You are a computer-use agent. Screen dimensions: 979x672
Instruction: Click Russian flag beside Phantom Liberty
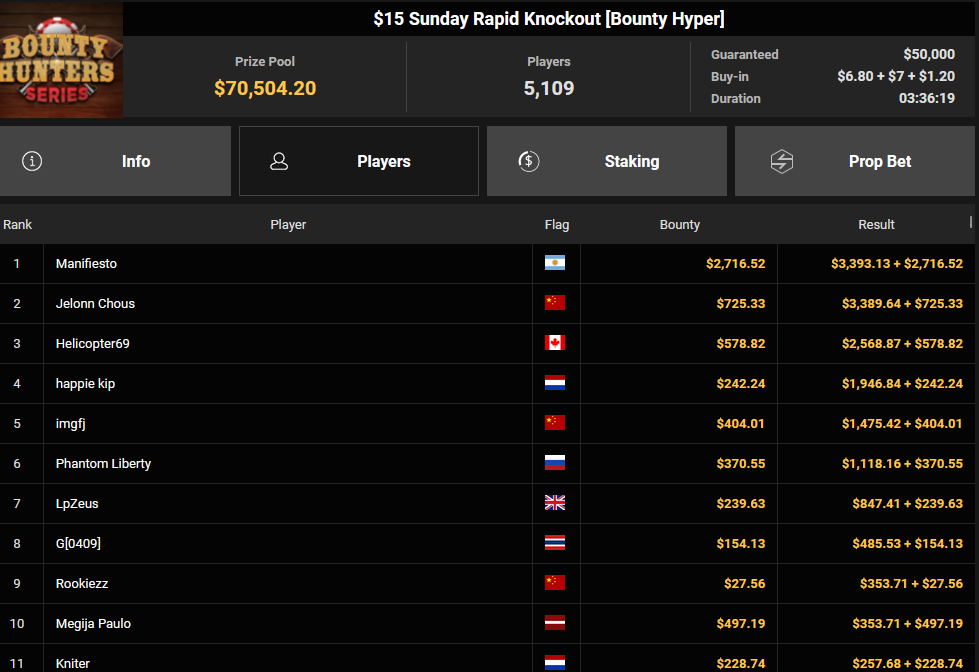coord(555,463)
